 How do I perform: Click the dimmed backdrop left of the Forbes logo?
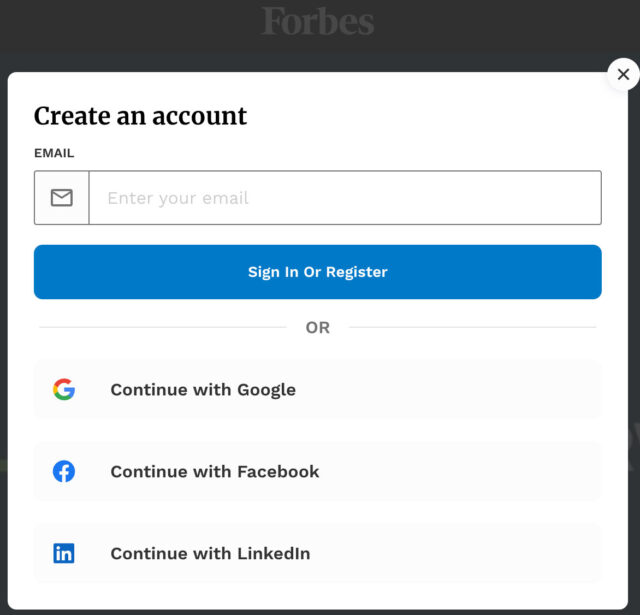(120, 30)
